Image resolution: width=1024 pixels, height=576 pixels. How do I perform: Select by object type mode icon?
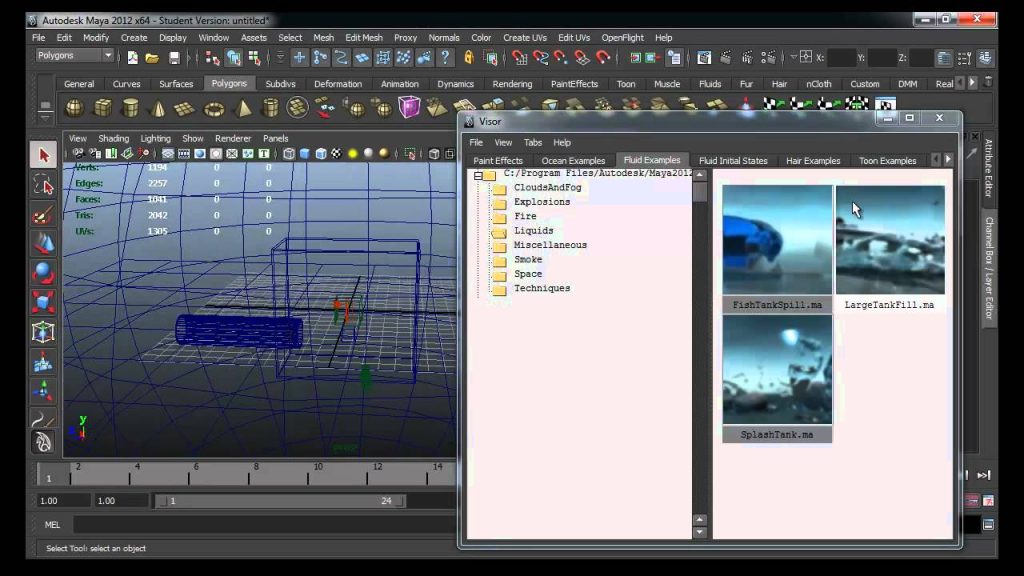point(233,57)
